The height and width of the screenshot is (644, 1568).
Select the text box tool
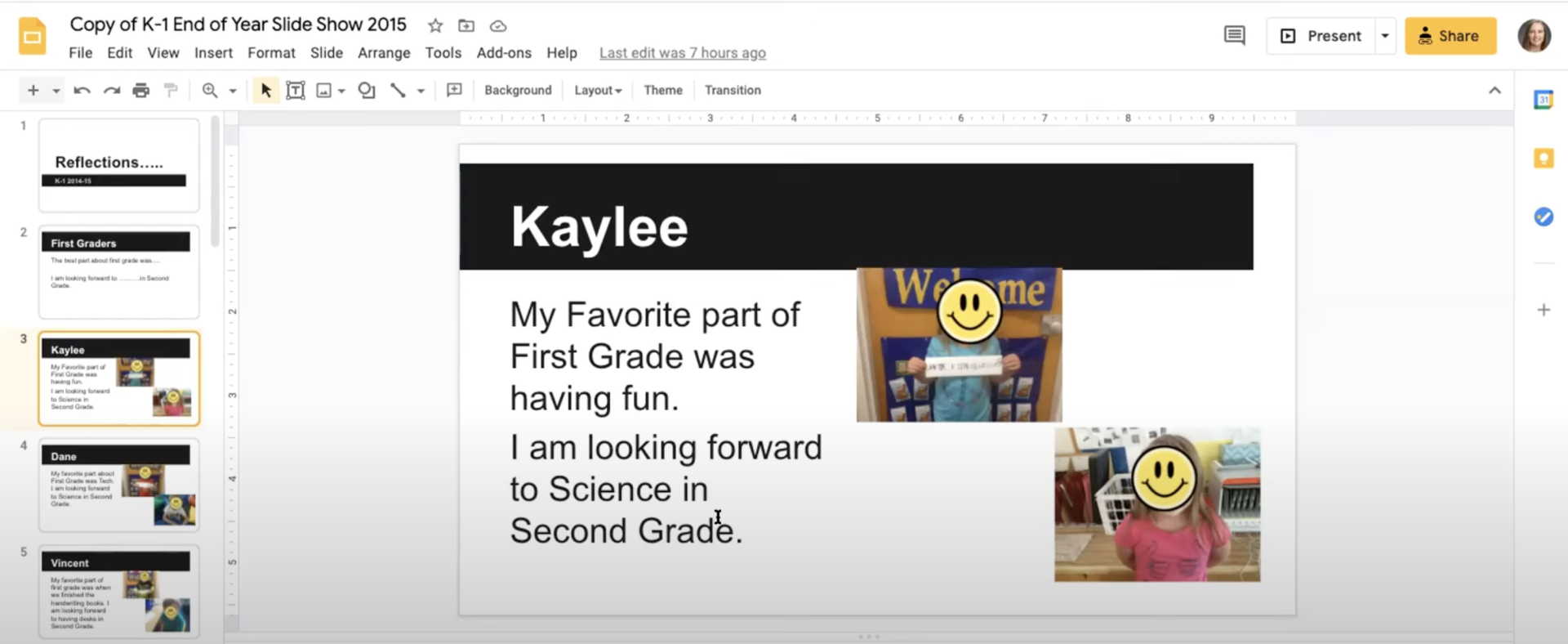(x=296, y=90)
